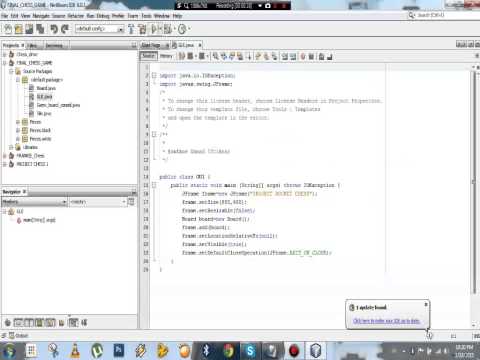480x360 pixels.
Task: Toggle Sort by Source in Navigator
Action: coord(84,322)
